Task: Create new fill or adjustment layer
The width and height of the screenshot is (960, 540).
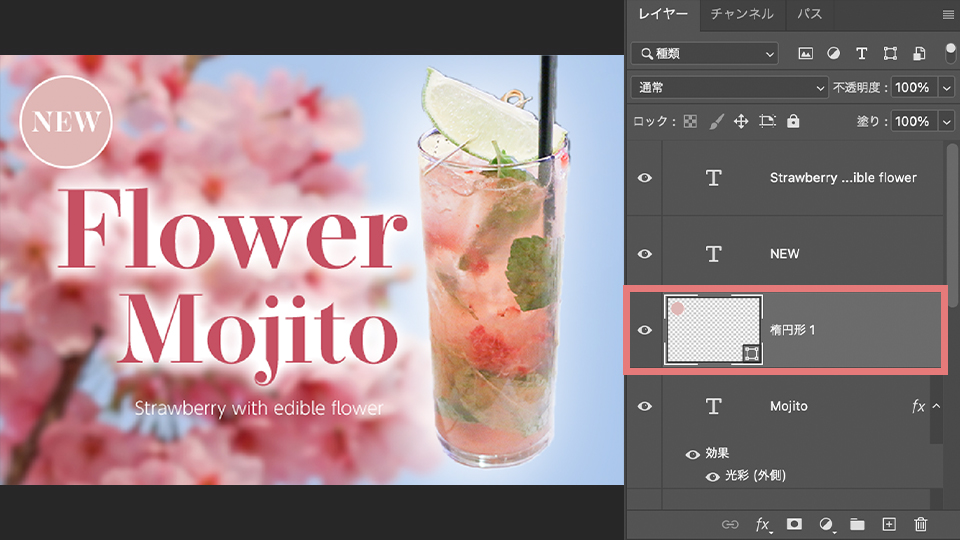Action: [827, 525]
